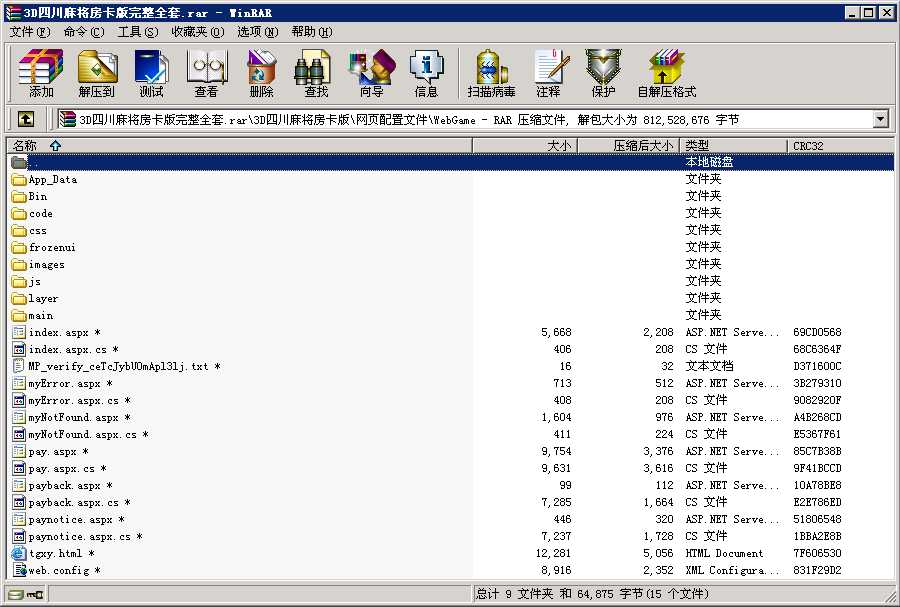Click the disk drive icon in status bar
The width and height of the screenshot is (900, 607).
(16, 594)
